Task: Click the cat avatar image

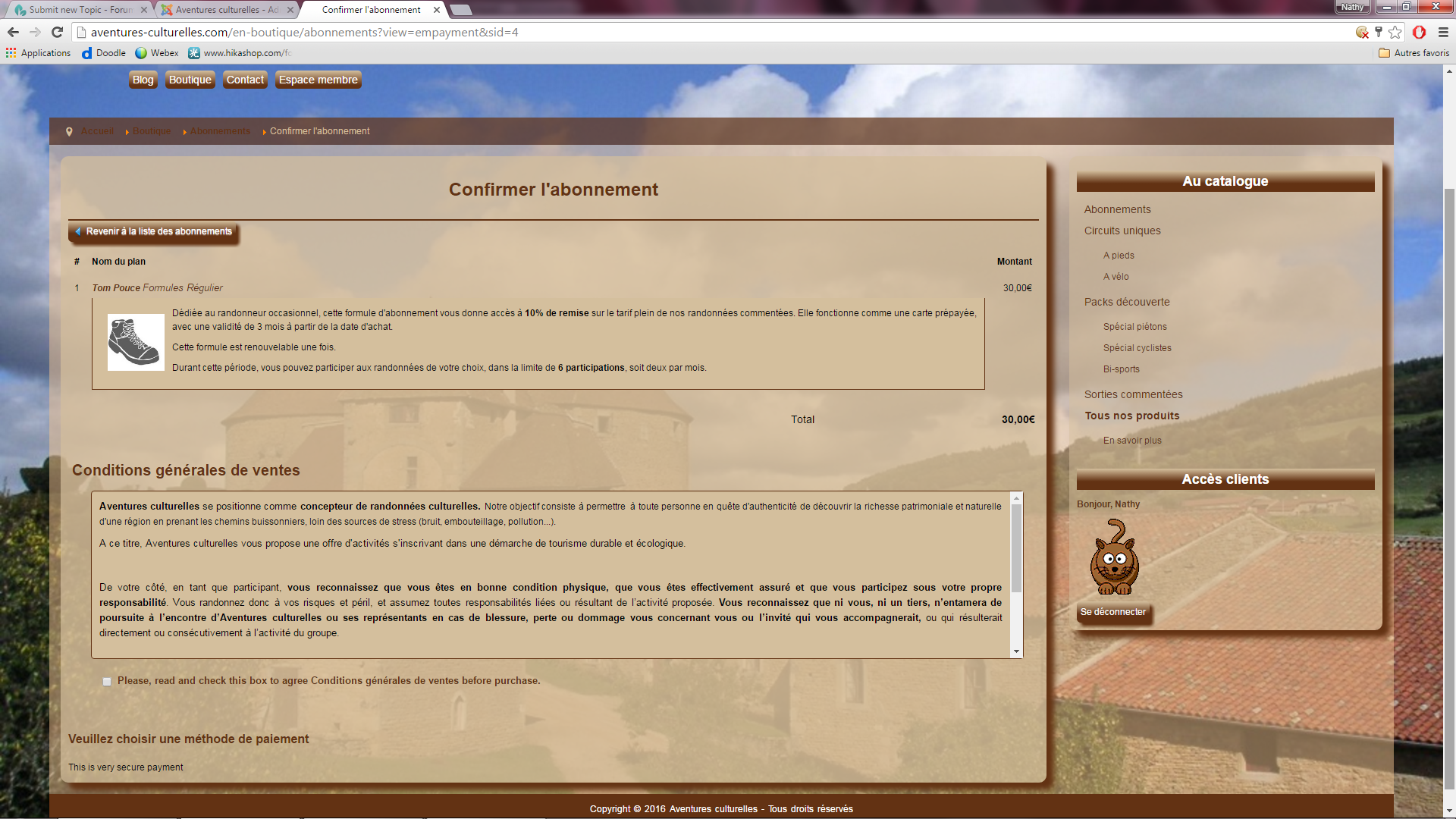Action: click(1114, 557)
